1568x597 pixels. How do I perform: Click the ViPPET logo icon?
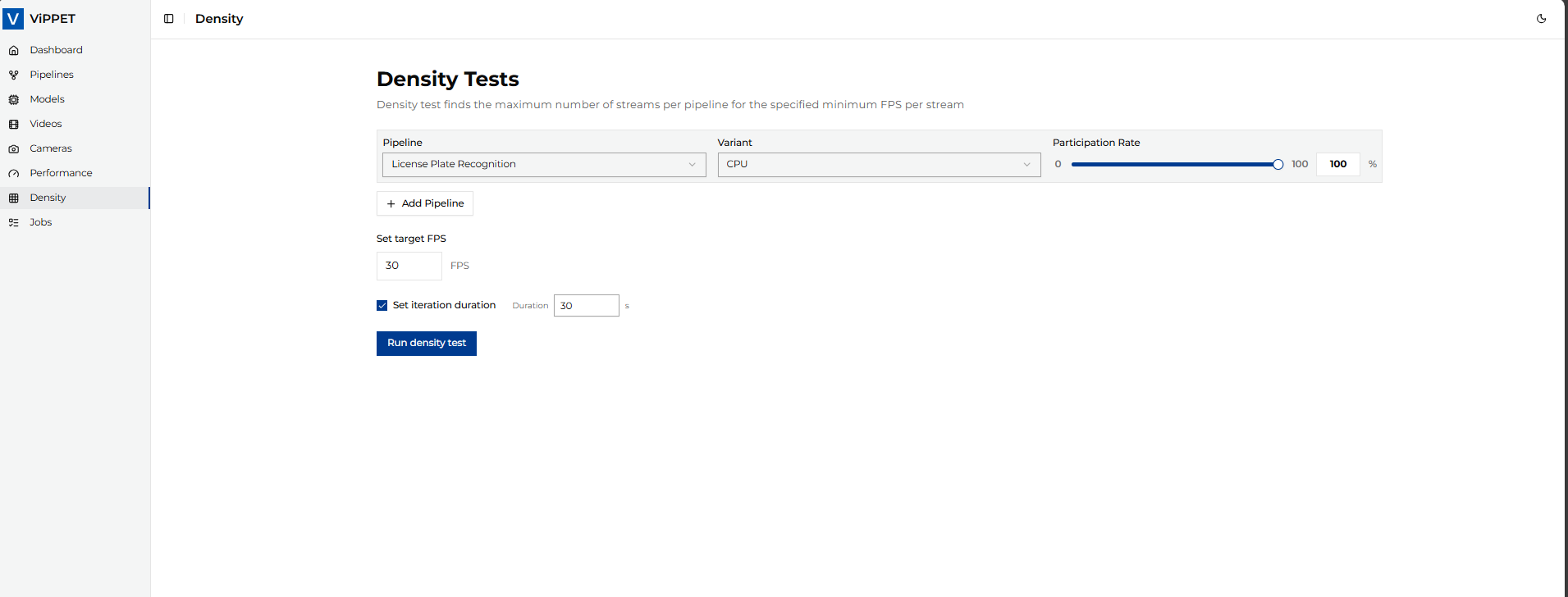(x=13, y=18)
